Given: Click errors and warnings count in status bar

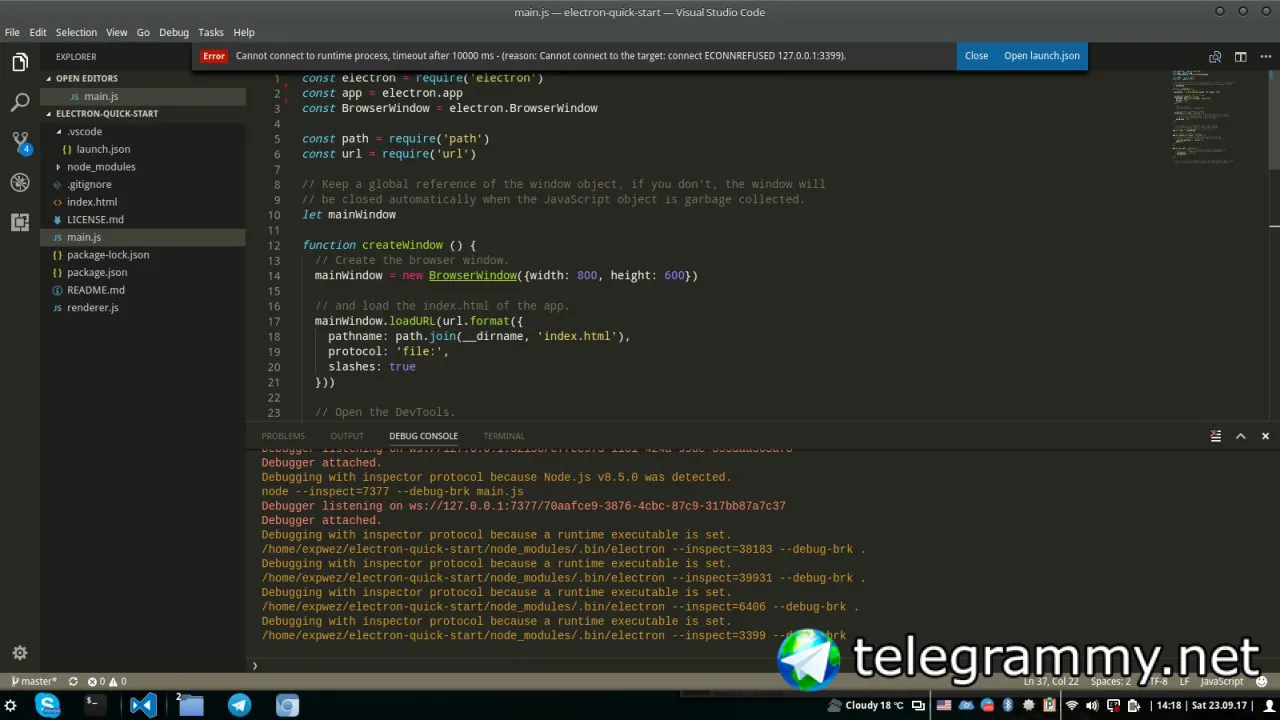Looking at the screenshot, I should [107, 682].
